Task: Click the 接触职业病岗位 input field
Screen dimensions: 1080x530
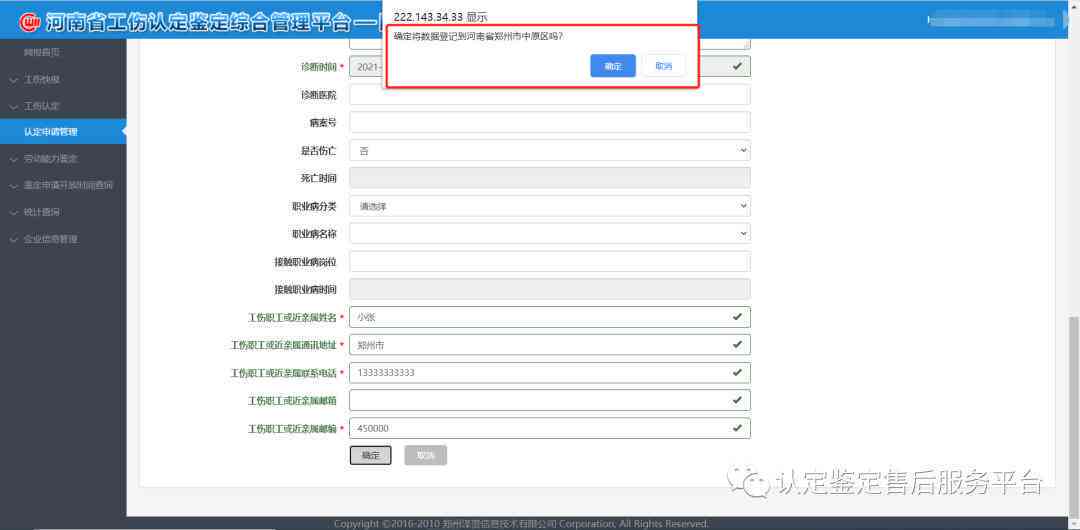Action: [x=550, y=262]
